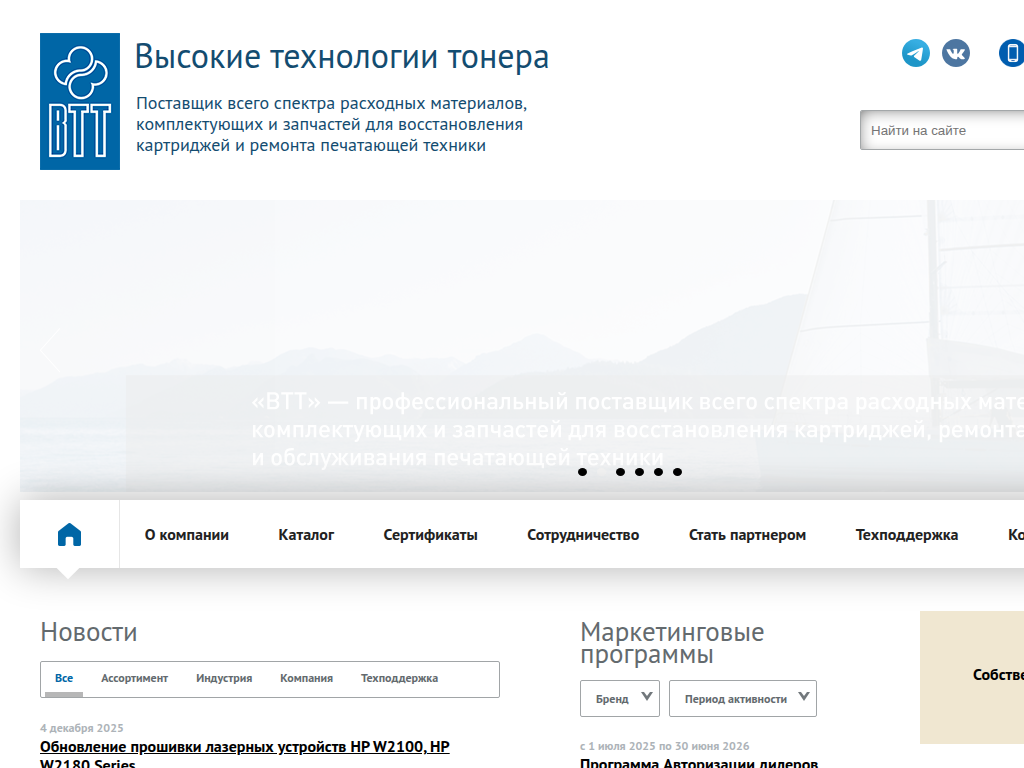Viewport: 1024px width, 768px height.
Task: Open the Telegram social icon
Action: point(915,53)
